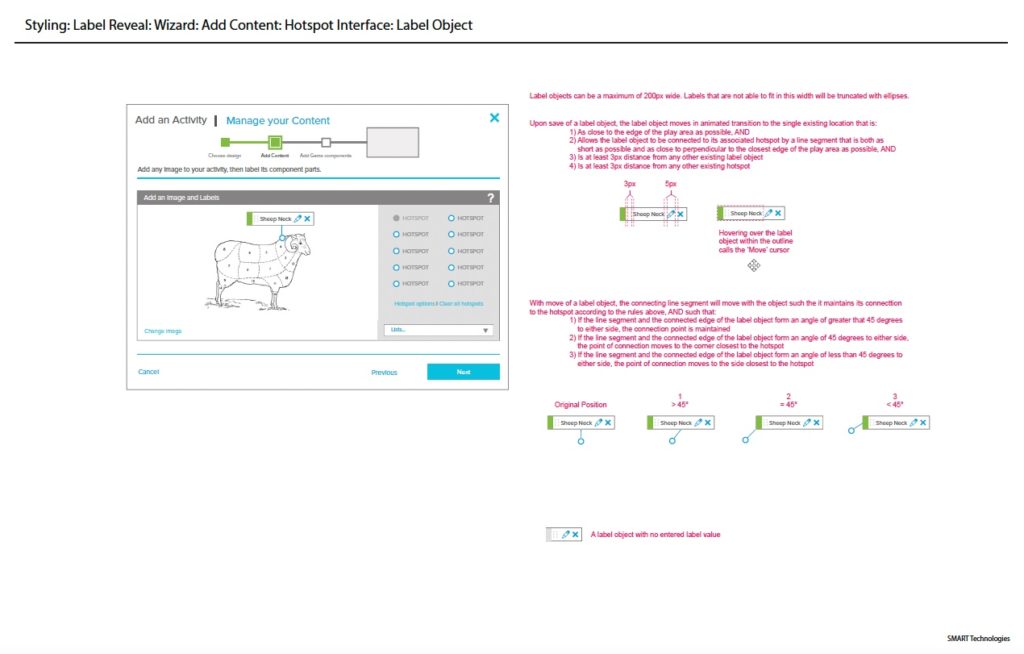Click the Next button
Image resolution: width=1024 pixels, height=654 pixels.
coord(463,372)
